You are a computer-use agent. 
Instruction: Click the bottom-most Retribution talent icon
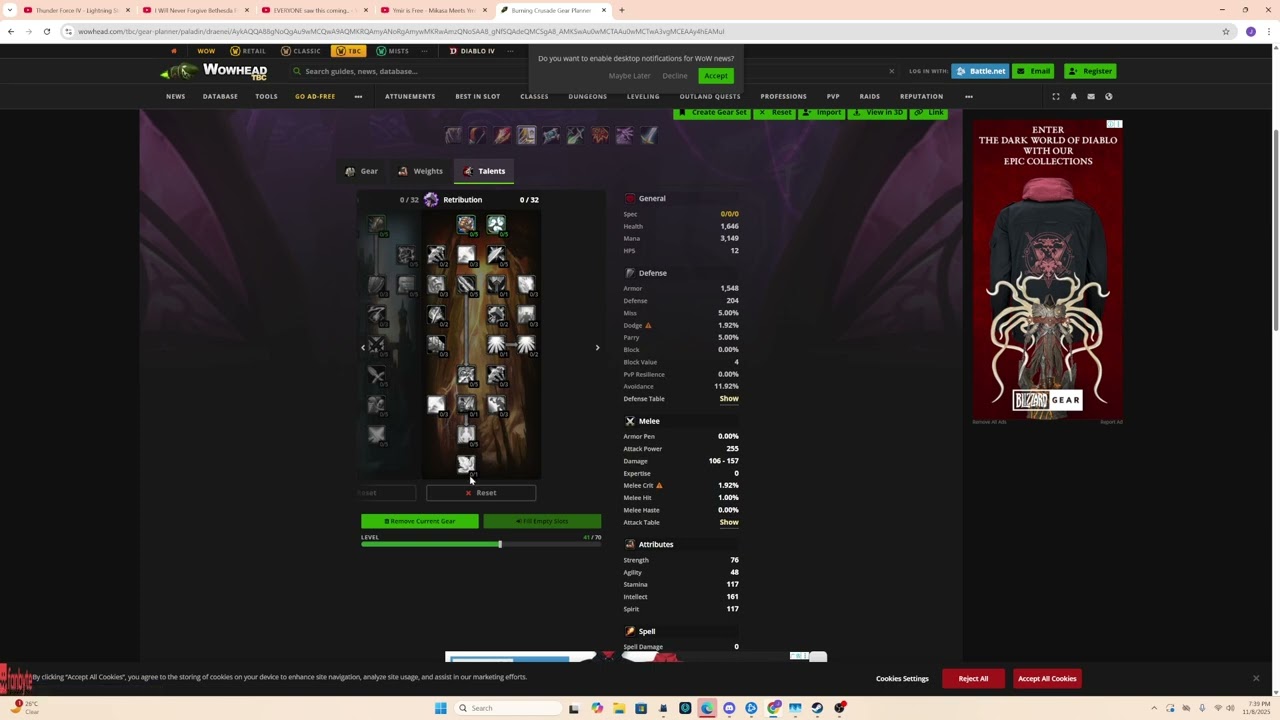coord(466,464)
